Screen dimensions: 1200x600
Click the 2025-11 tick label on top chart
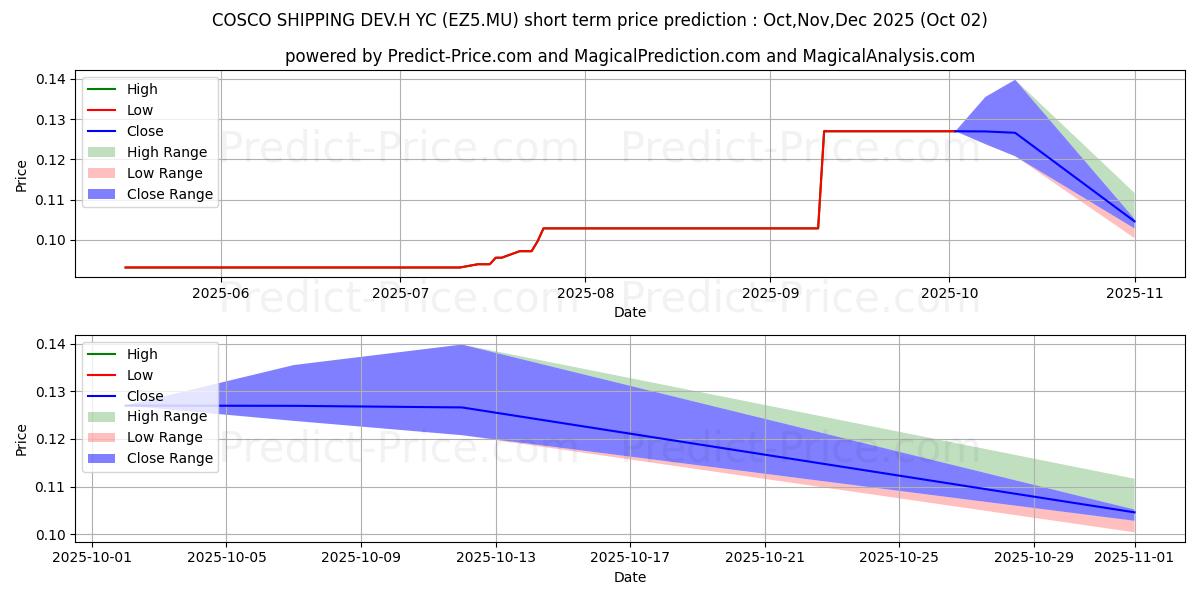pos(1135,293)
